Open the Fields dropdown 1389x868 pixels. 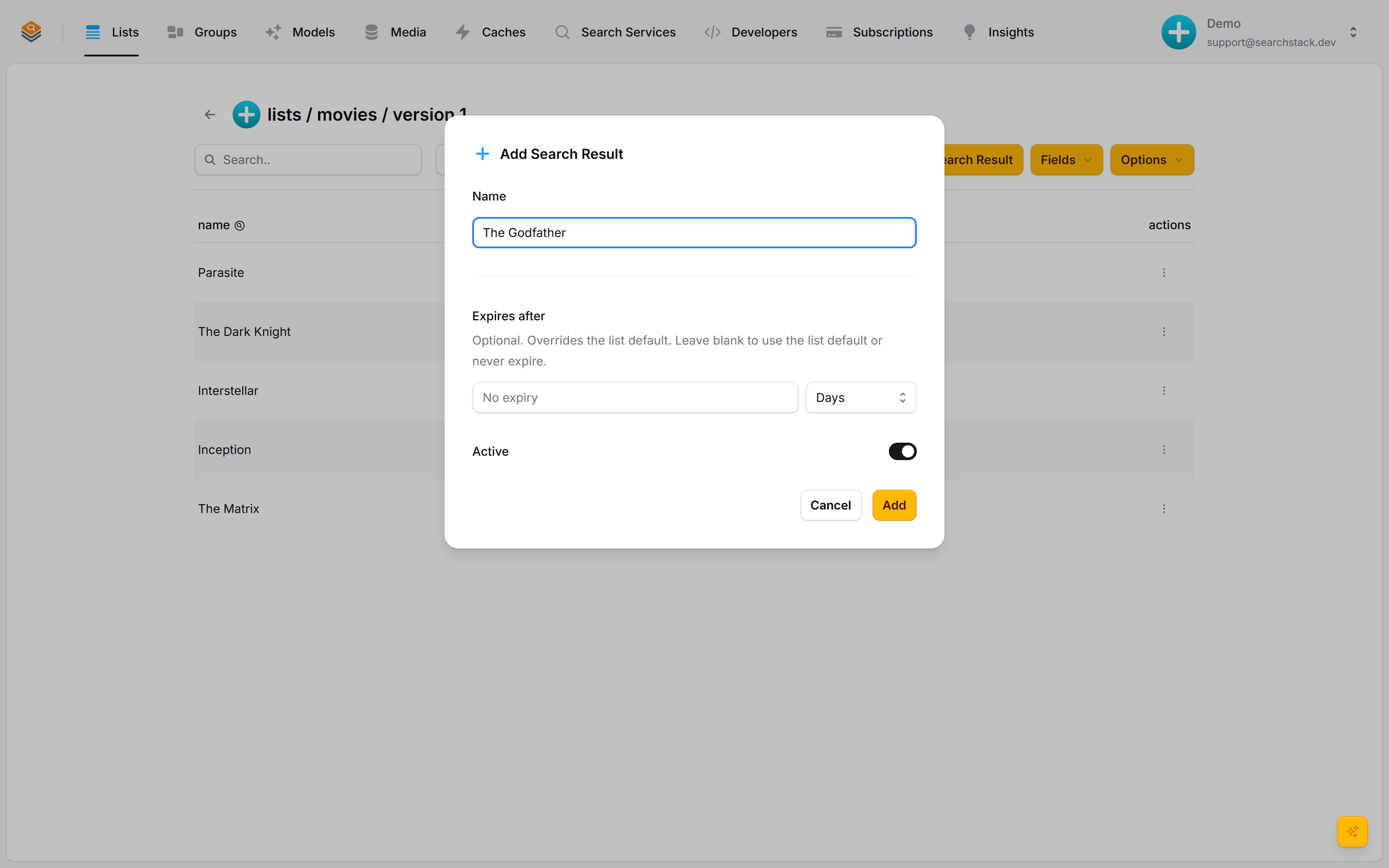[1066, 160]
